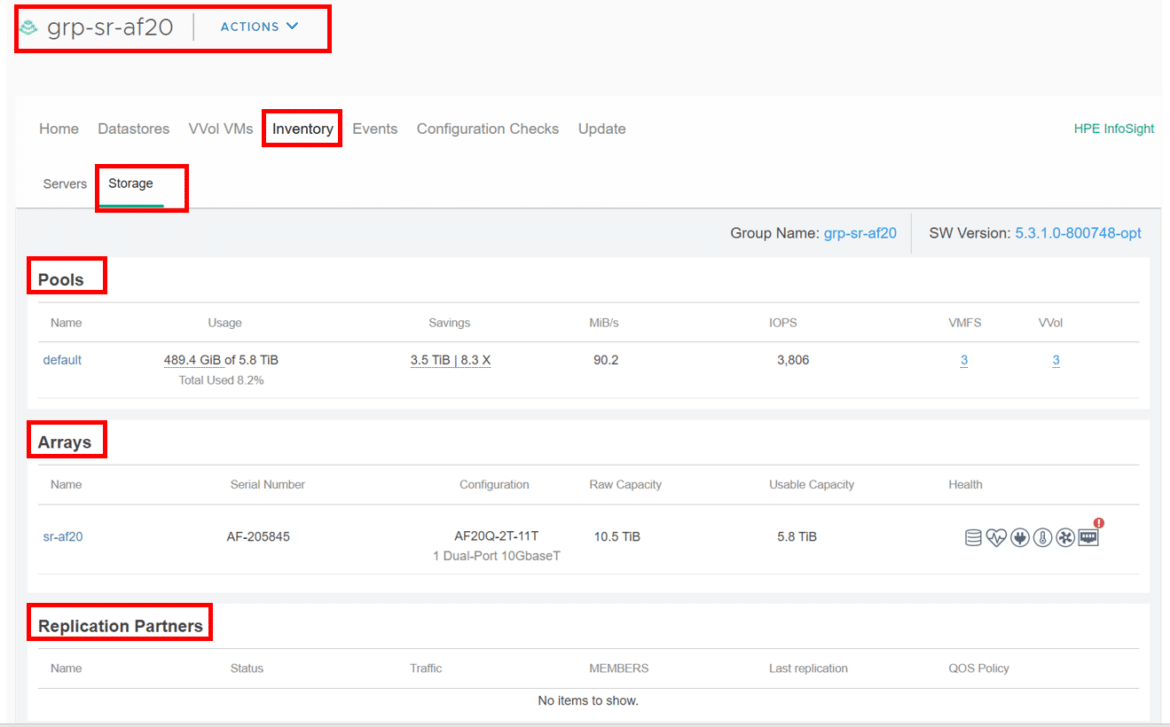Click the MEMBERS column header

click(x=619, y=668)
